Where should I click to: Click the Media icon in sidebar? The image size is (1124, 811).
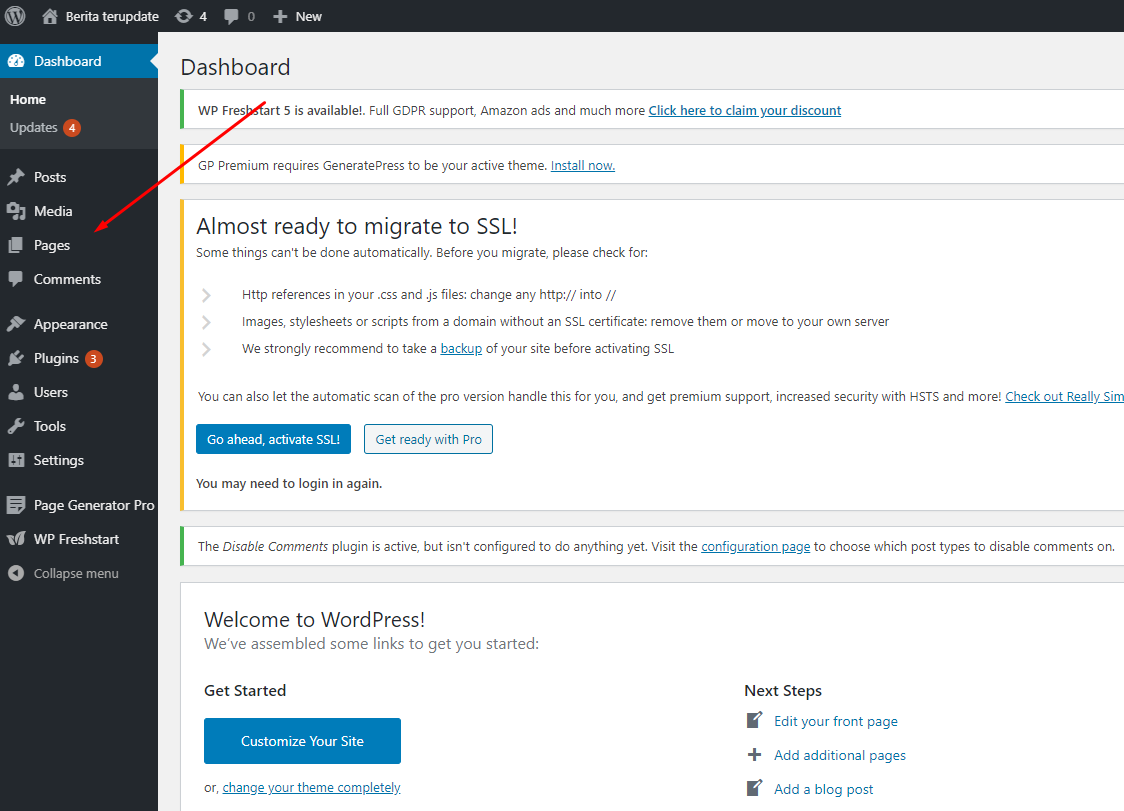pos(16,211)
